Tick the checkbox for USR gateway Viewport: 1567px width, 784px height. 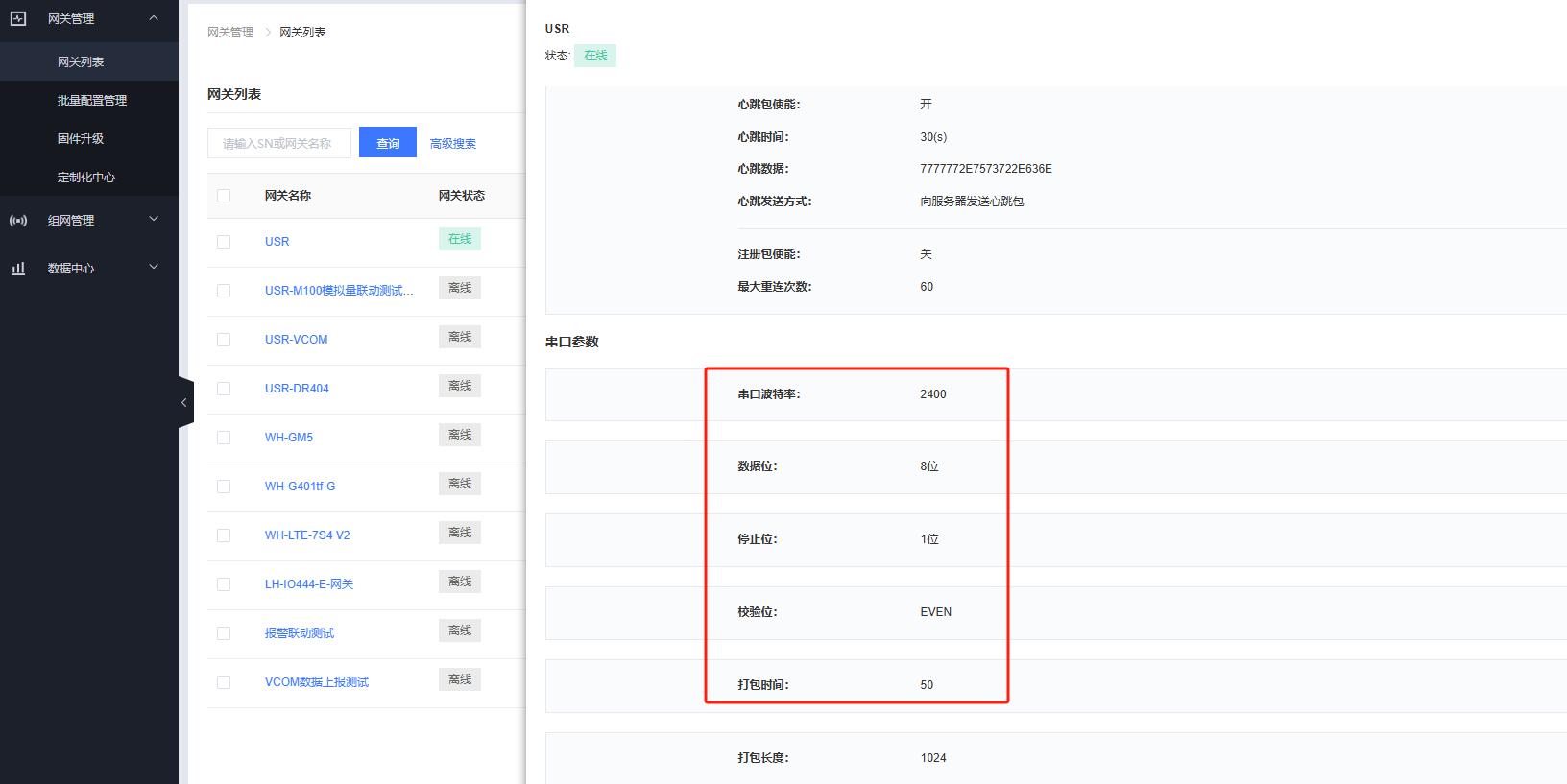[224, 242]
